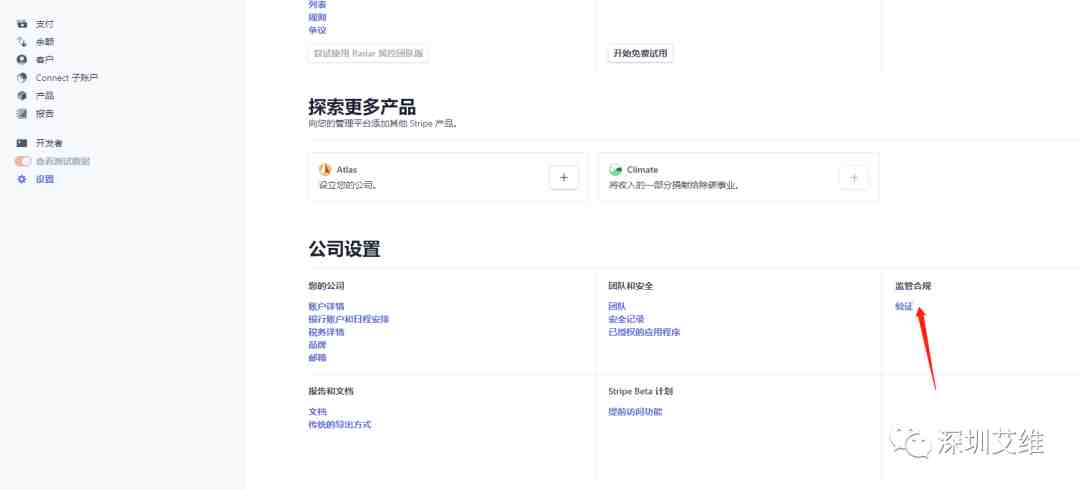The image size is (1080, 490).
Task: Click the 产品 products icon in sidebar
Action: coord(22,96)
